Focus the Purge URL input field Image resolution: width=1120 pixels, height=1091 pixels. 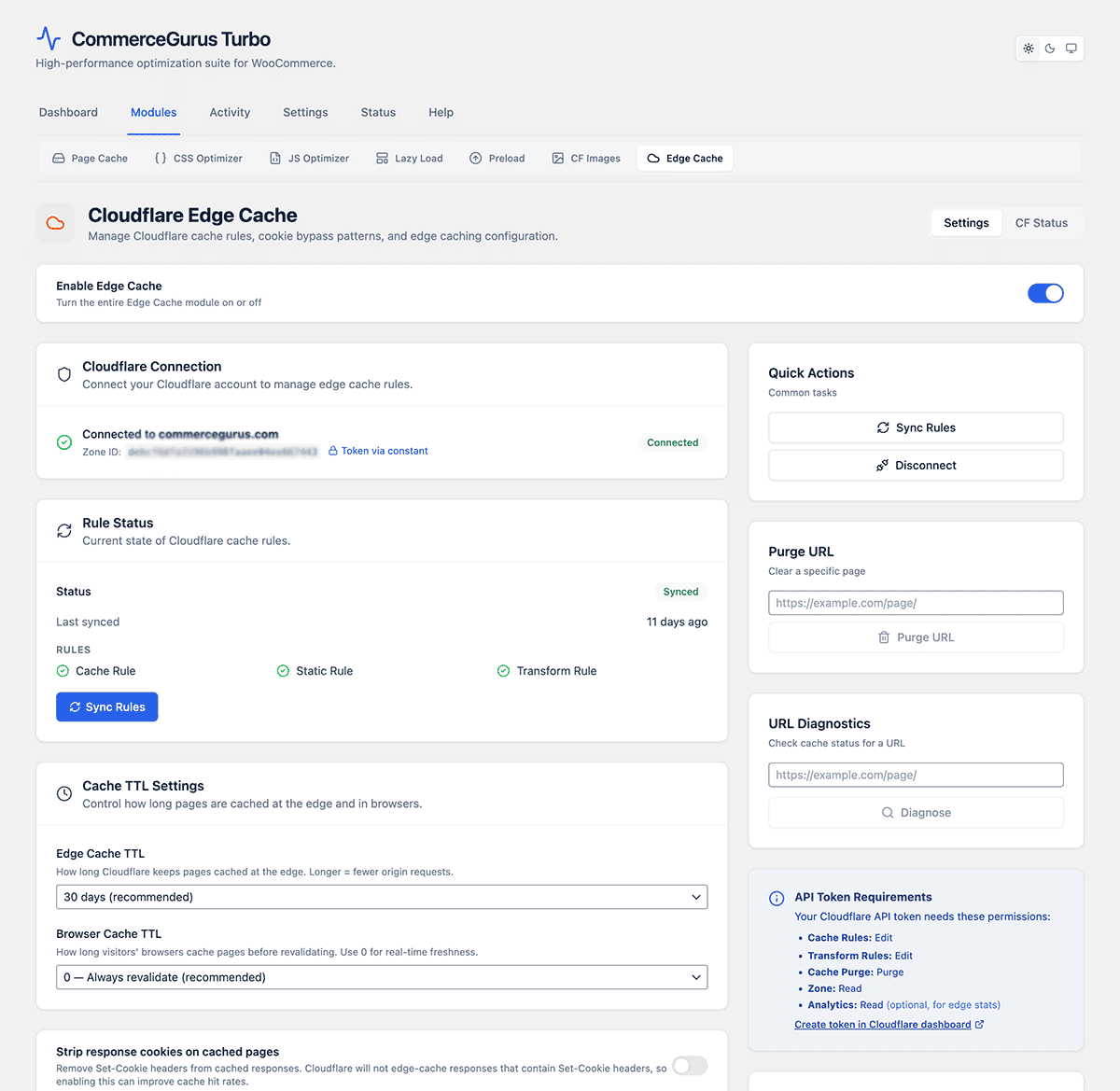pos(916,603)
